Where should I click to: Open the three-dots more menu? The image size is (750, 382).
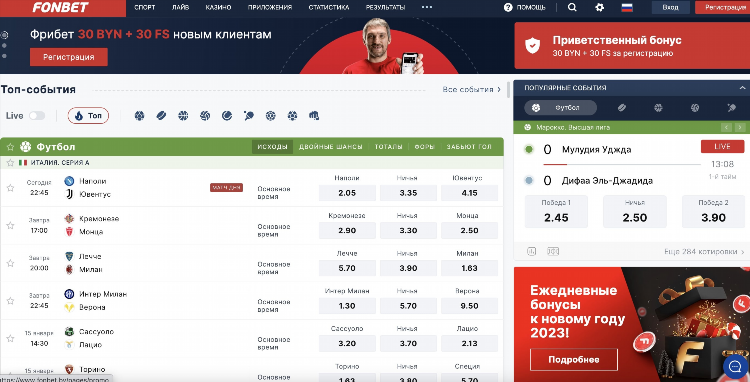click(427, 7)
